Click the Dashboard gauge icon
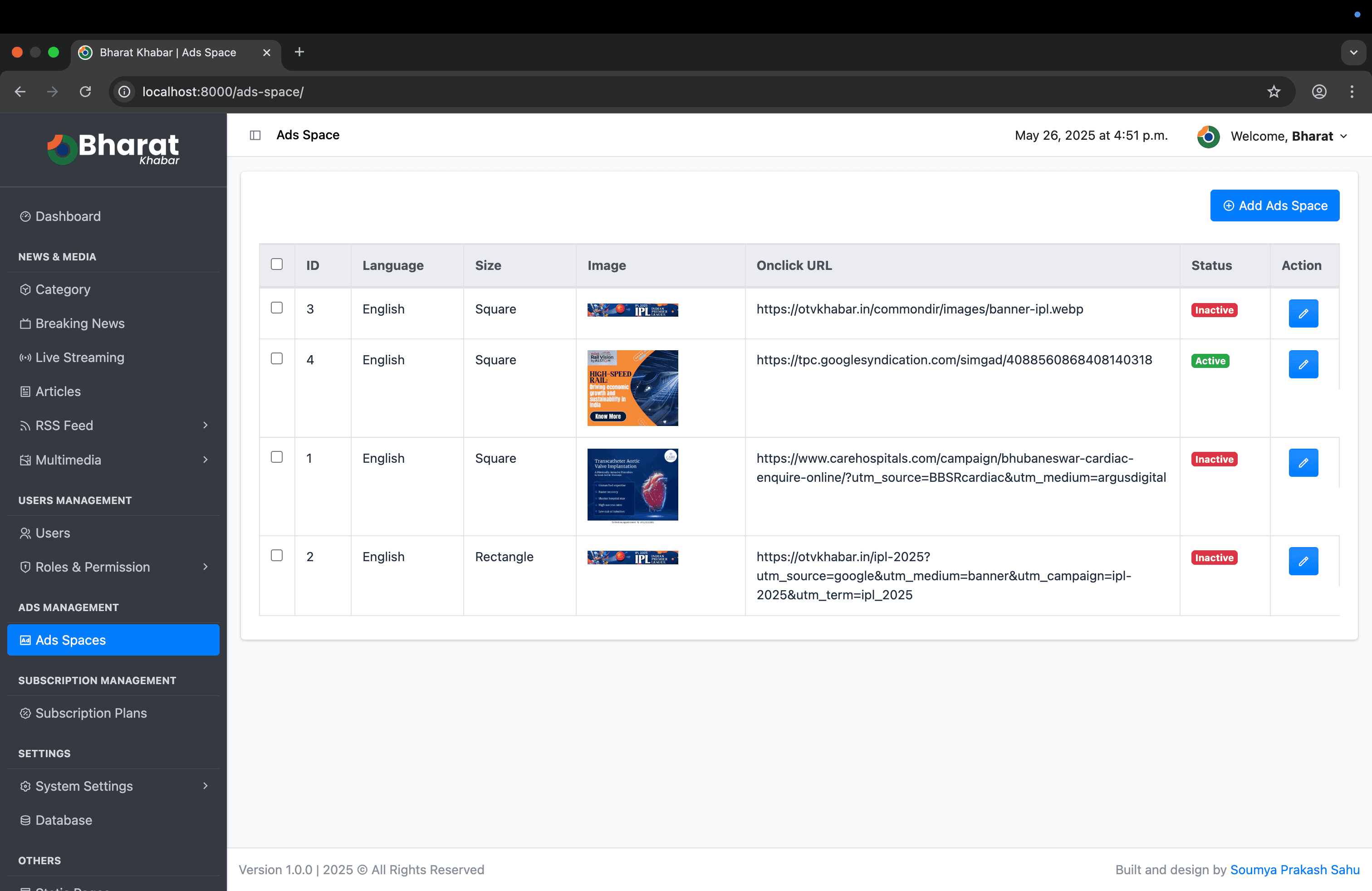 [25, 217]
